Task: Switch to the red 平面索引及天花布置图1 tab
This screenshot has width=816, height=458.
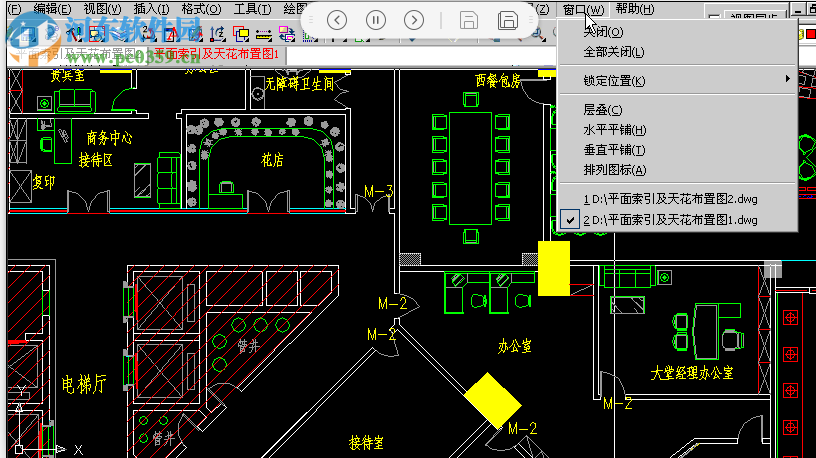Action: [216, 54]
